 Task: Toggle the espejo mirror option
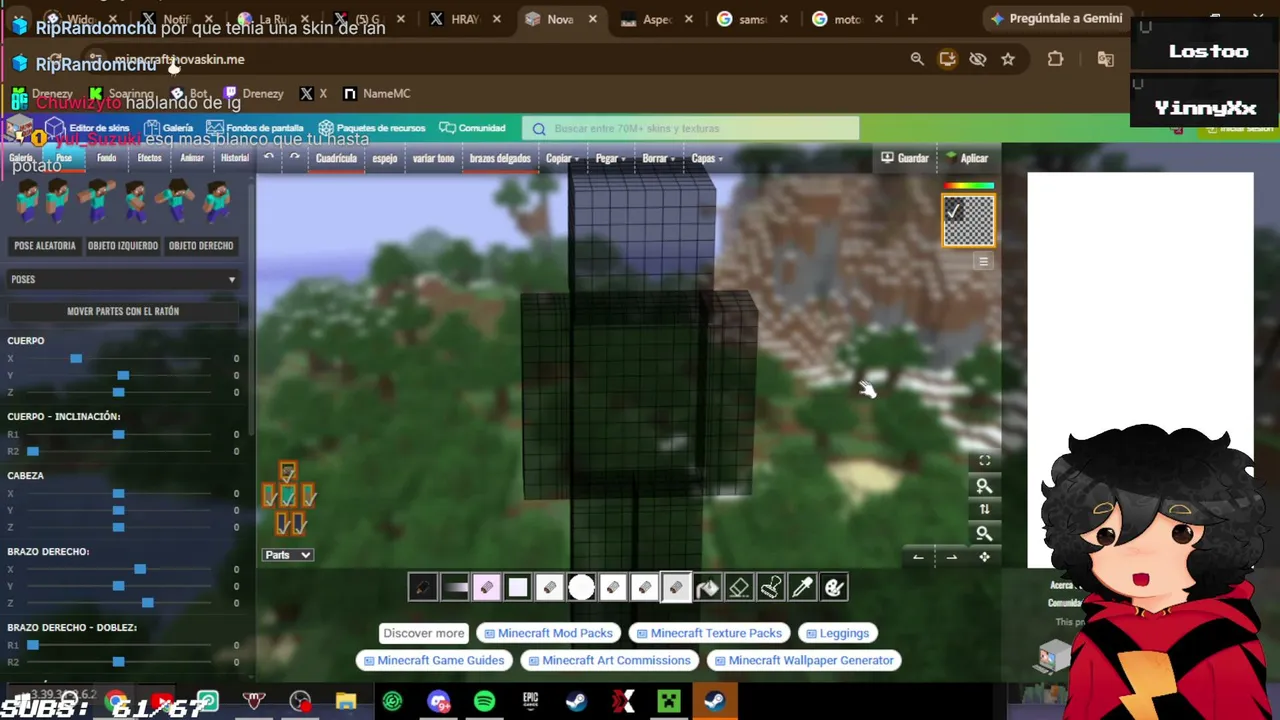coord(385,158)
